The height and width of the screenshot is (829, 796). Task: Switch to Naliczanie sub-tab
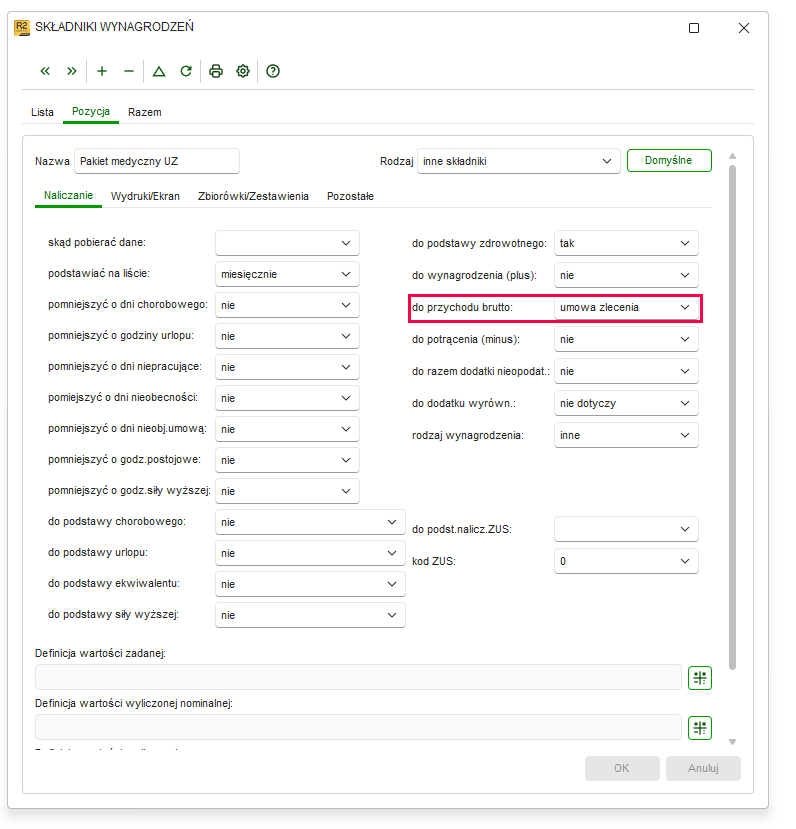68,196
